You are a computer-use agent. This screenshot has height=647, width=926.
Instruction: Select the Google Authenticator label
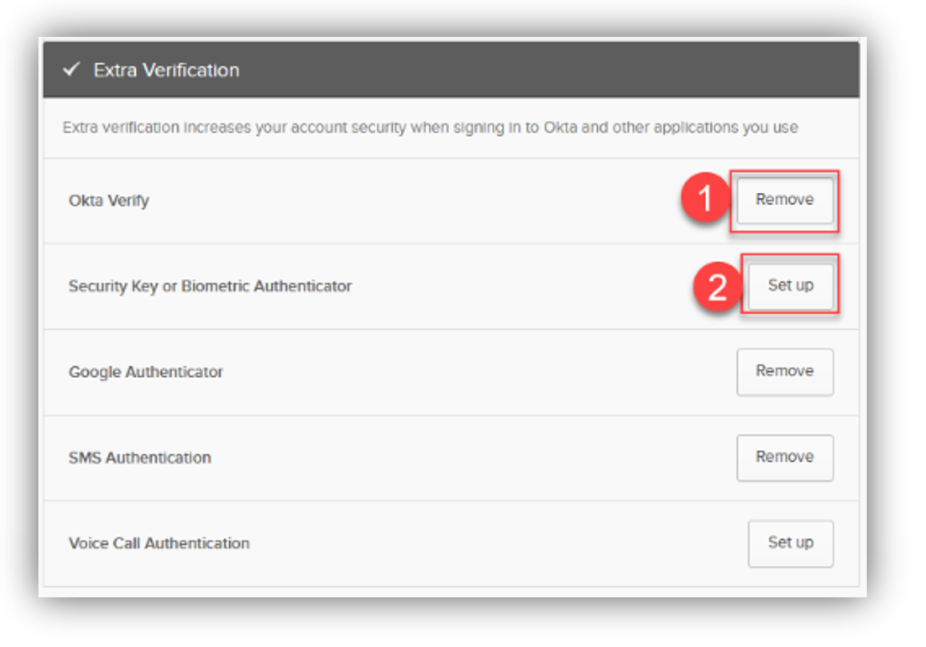tap(146, 372)
